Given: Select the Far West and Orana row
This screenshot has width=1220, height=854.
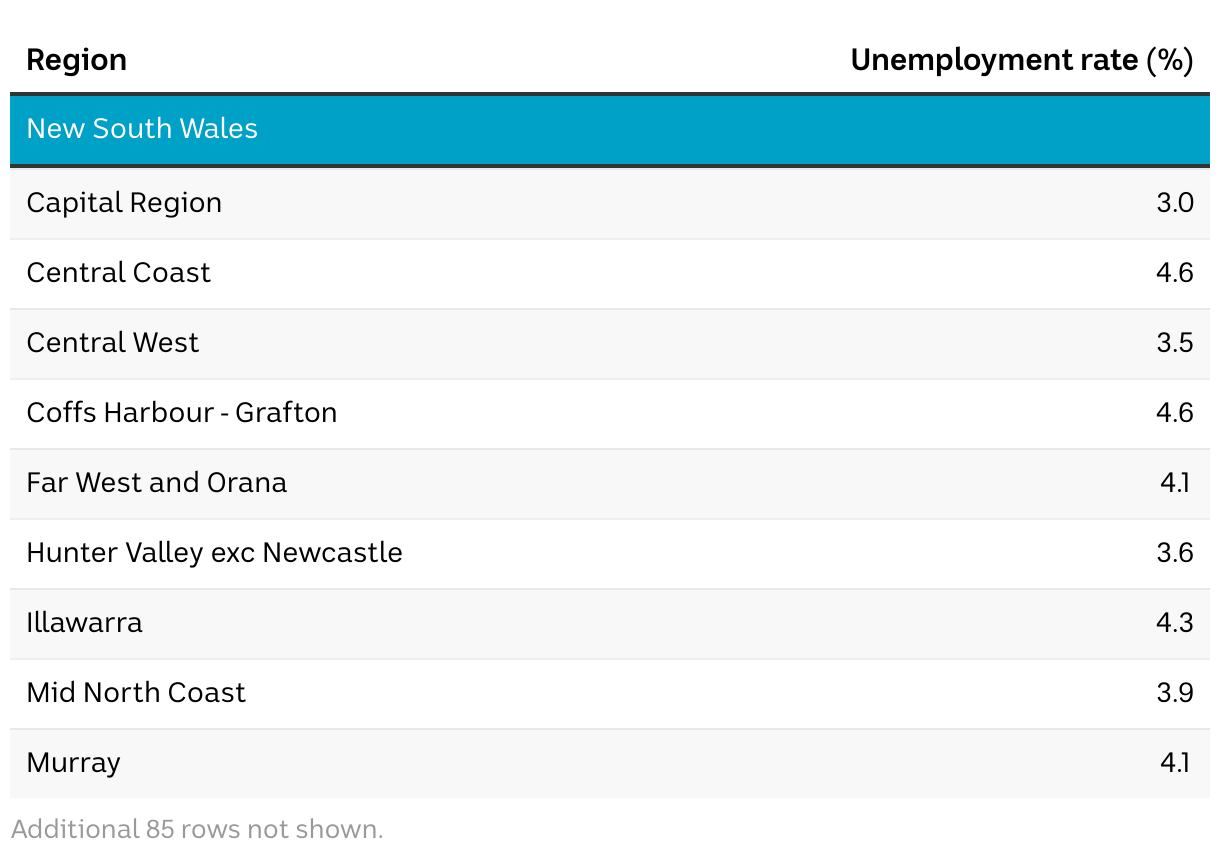Looking at the screenshot, I should tap(610, 484).
